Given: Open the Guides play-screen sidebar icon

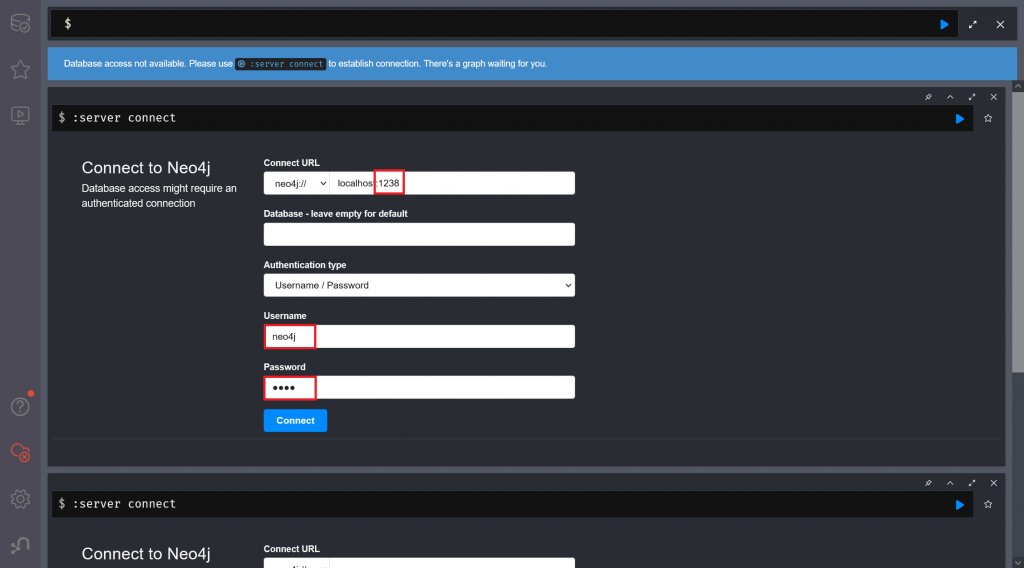Looking at the screenshot, I should pyautogui.click(x=20, y=116).
